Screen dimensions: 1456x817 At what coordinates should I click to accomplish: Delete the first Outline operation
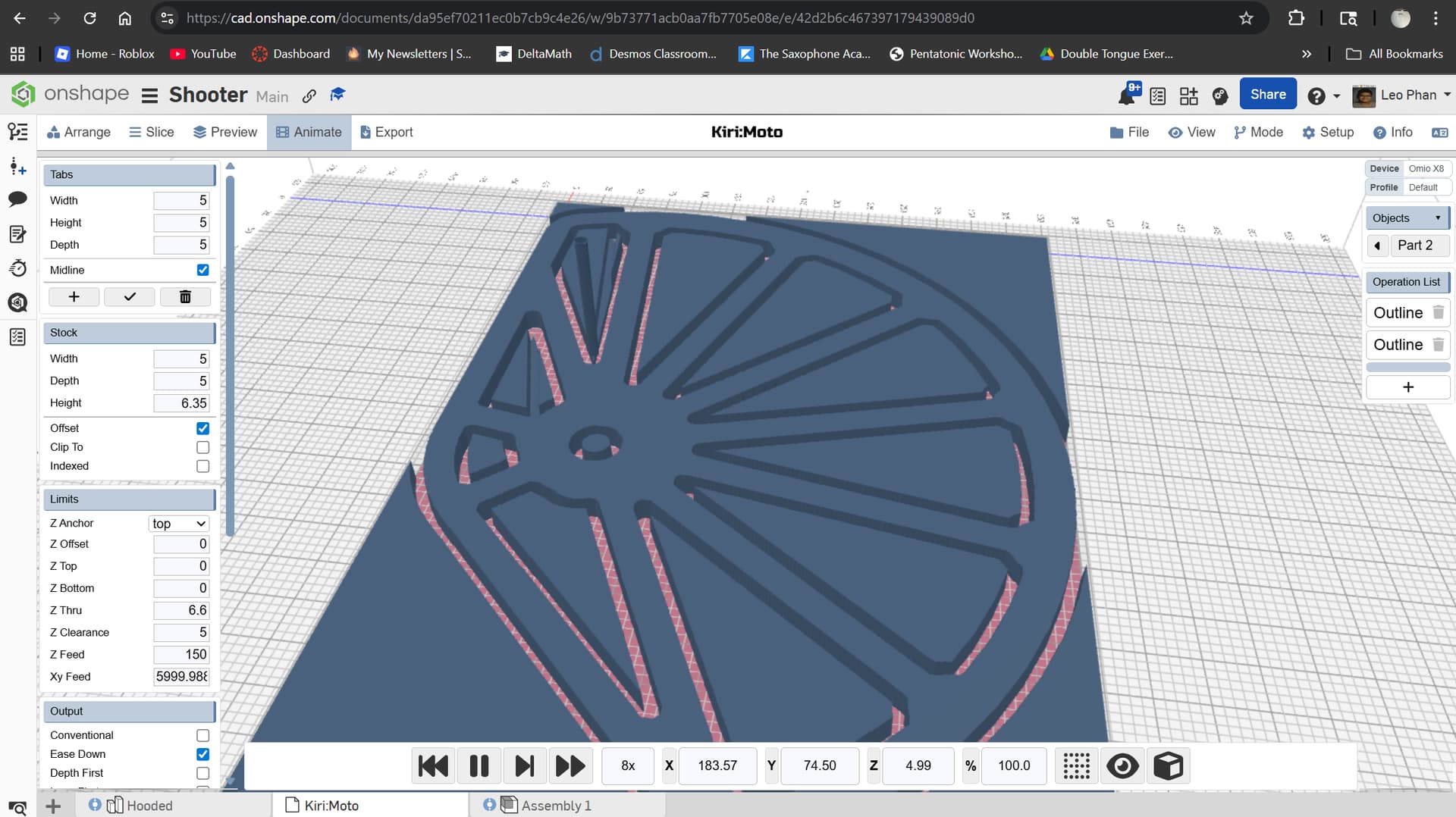click(x=1438, y=312)
